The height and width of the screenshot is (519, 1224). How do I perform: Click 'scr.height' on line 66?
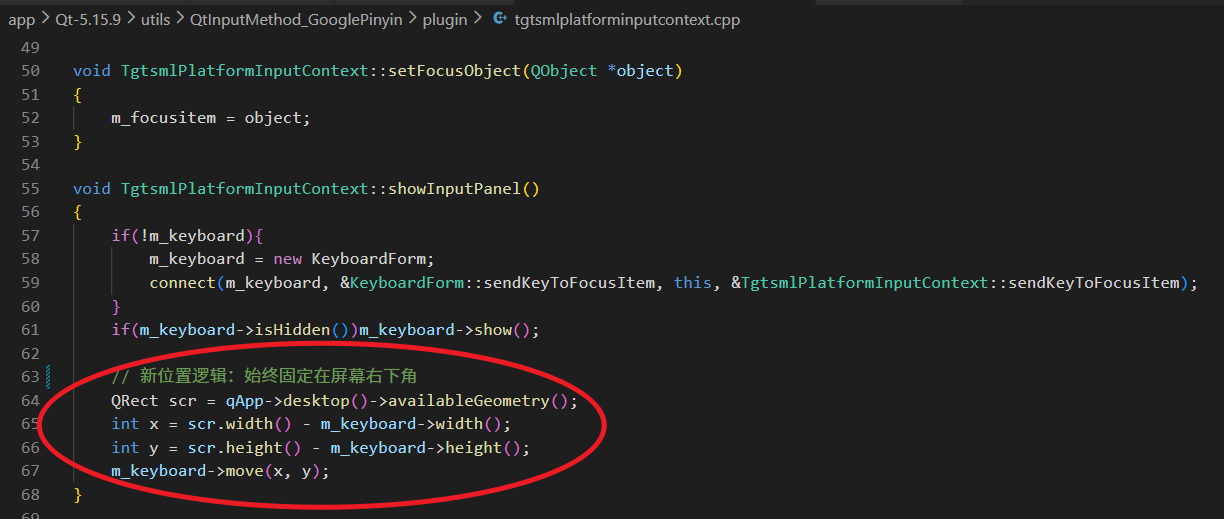tap(236, 448)
